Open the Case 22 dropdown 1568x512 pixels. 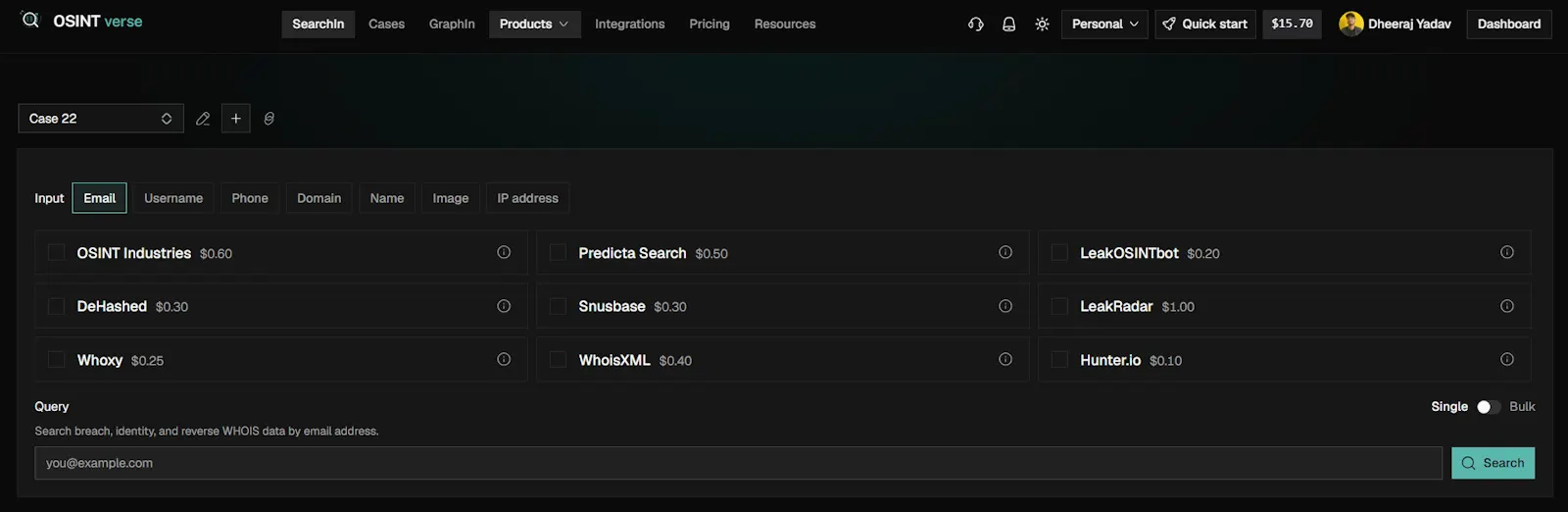pos(101,119)
